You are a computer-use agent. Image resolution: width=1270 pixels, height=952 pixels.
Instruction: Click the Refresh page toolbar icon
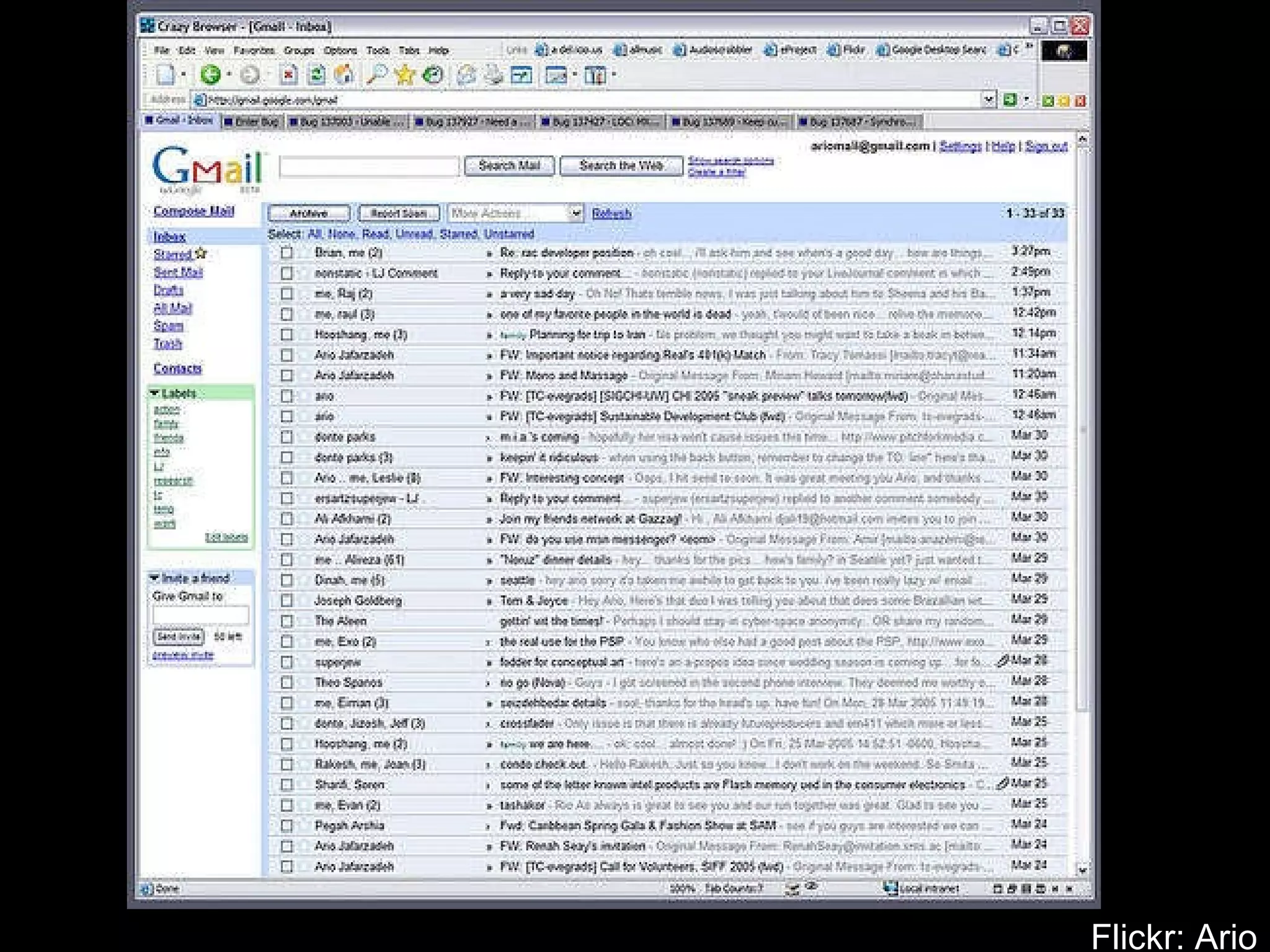[317, 75]
